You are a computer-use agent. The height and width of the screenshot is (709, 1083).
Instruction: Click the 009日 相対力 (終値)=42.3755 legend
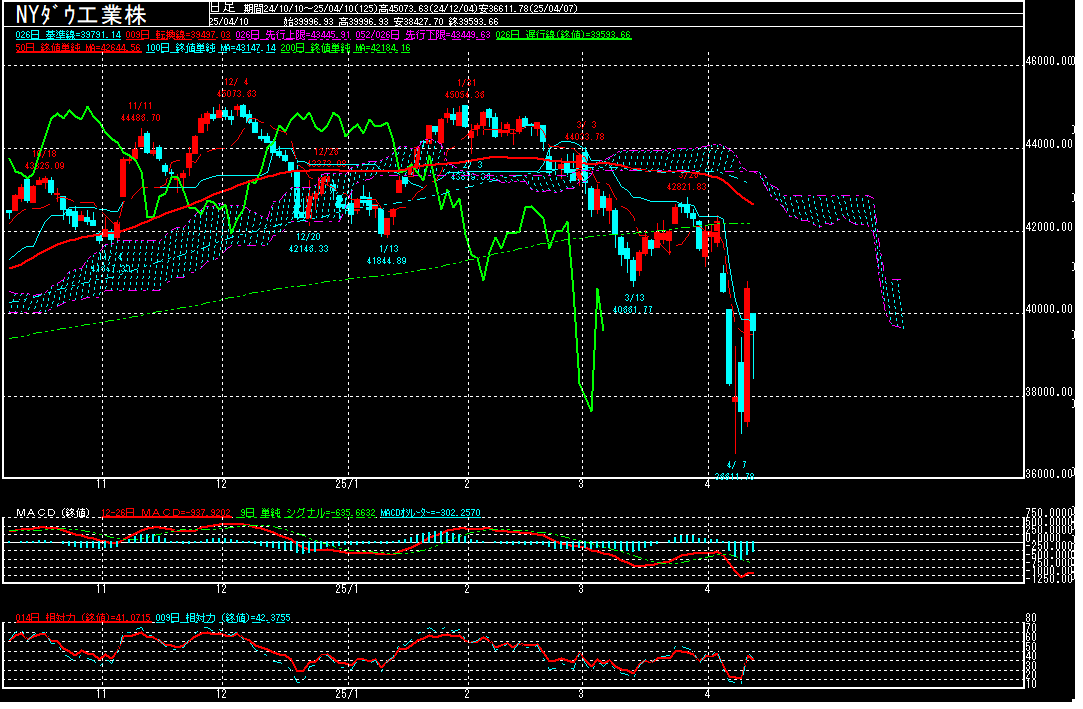[x=223, y=618]
